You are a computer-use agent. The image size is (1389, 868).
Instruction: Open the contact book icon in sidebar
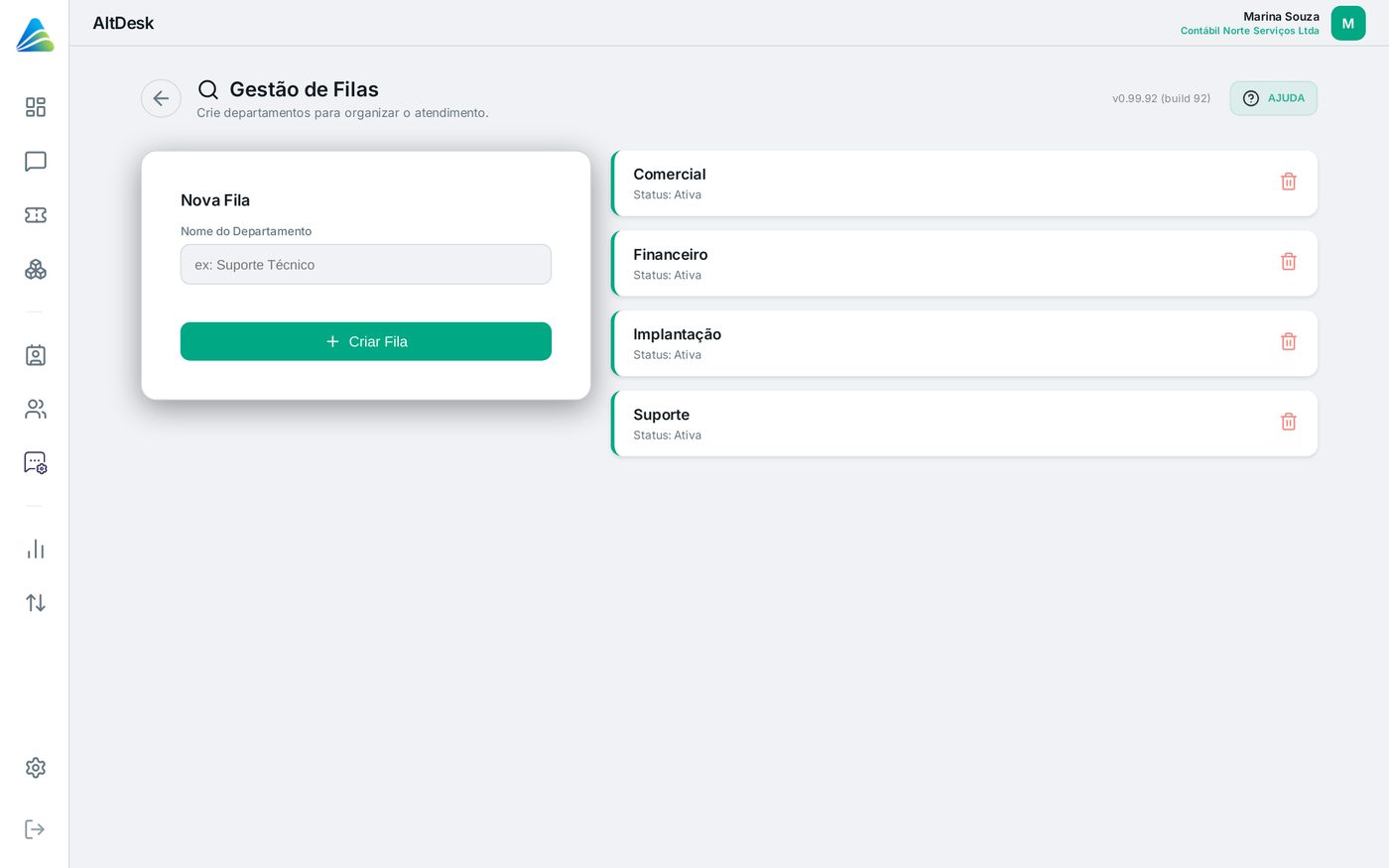[36, 355]
